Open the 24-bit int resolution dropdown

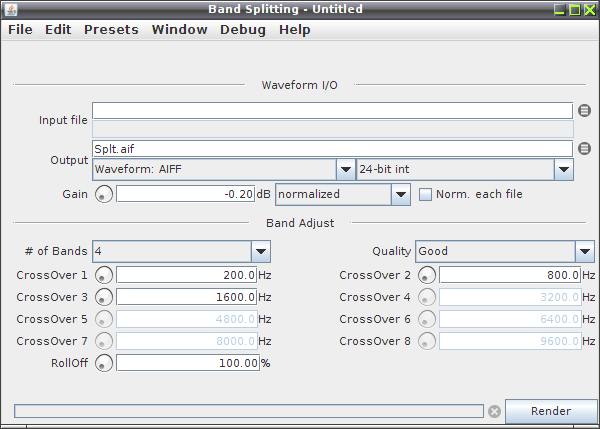(465, 169)
